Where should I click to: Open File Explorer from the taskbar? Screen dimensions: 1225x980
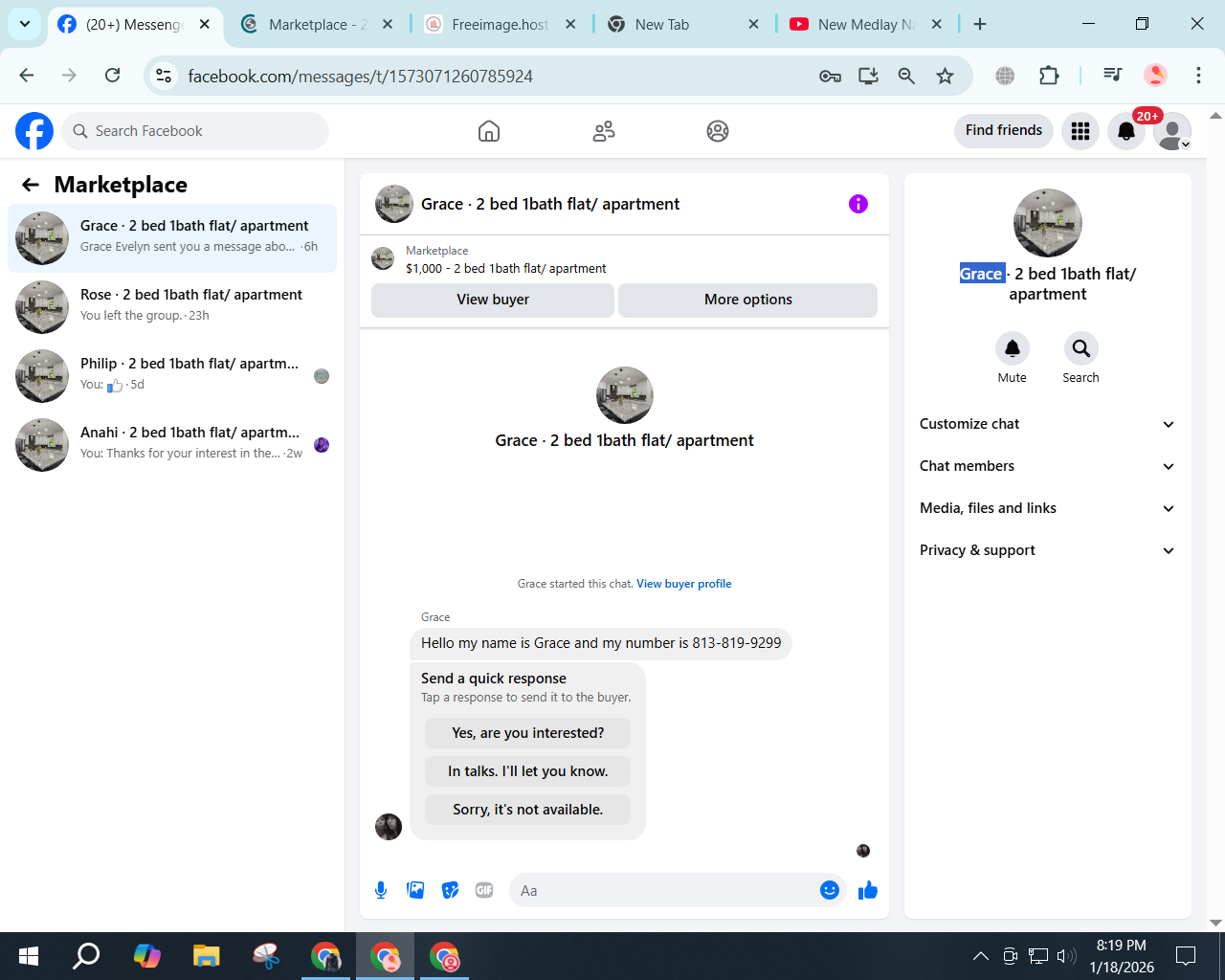tap(207, 956)
